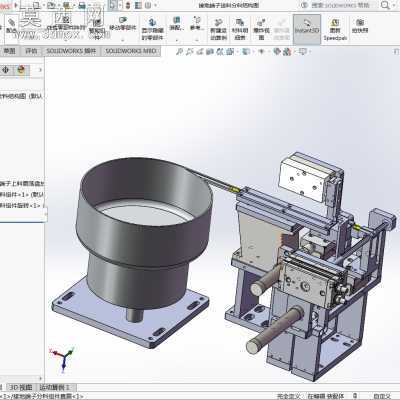400x400 pixels.
Task: Select the root assembly row ending 料结构图 (默认
Action: [22, 96]
